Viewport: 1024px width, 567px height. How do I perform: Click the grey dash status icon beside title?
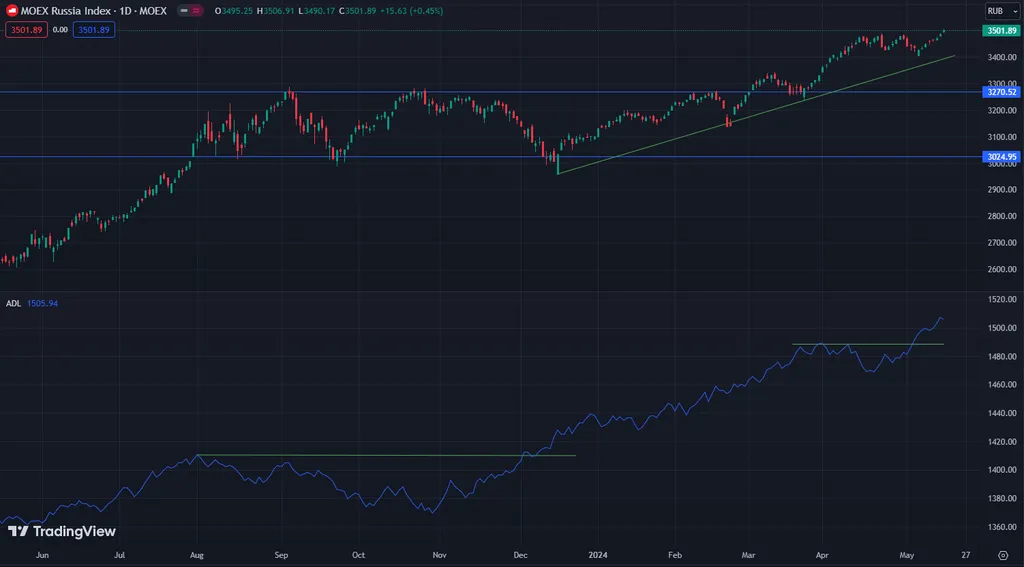pyautogui.click(x=184, y=10)
